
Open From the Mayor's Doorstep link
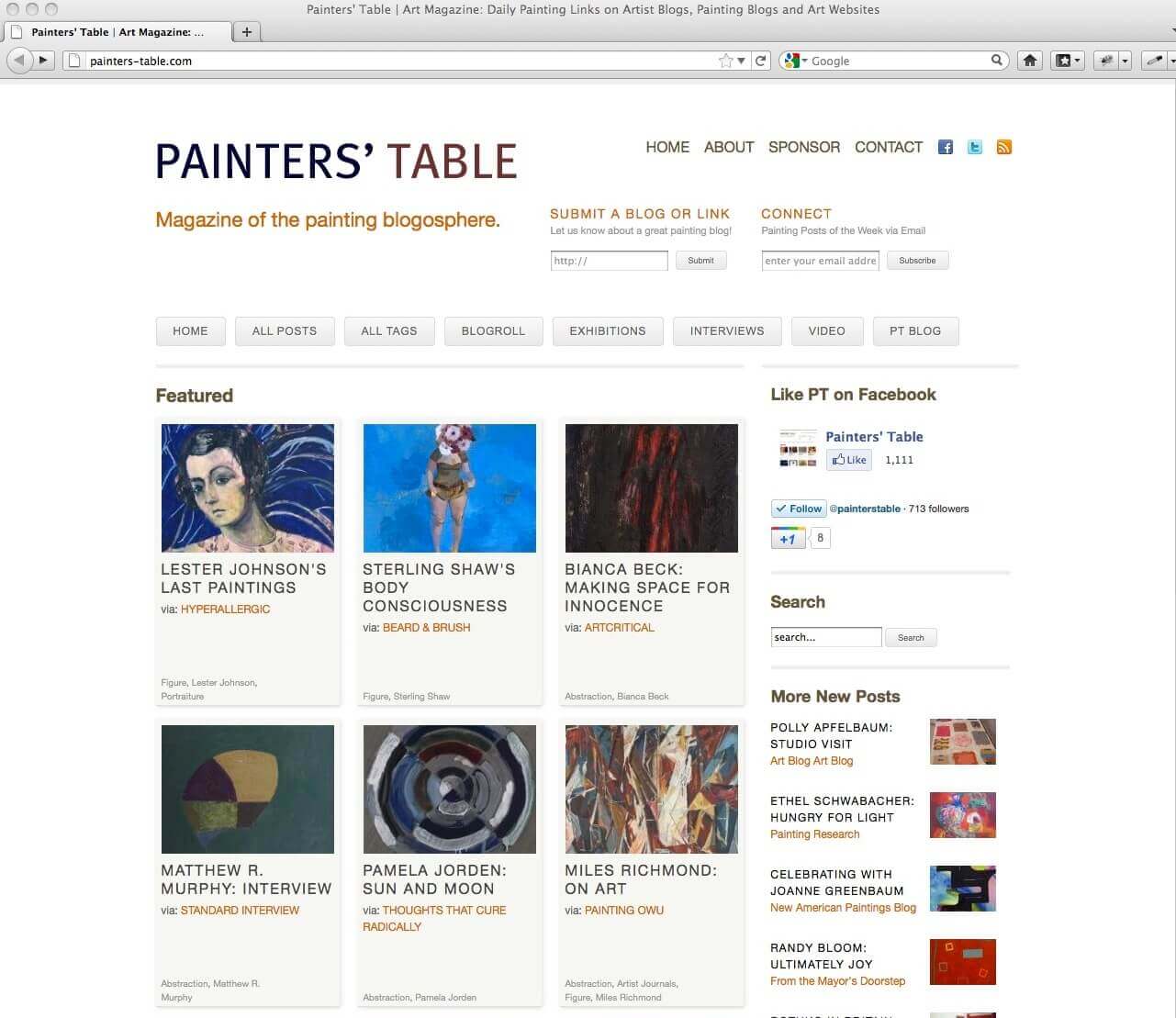[x=837, y=981]
